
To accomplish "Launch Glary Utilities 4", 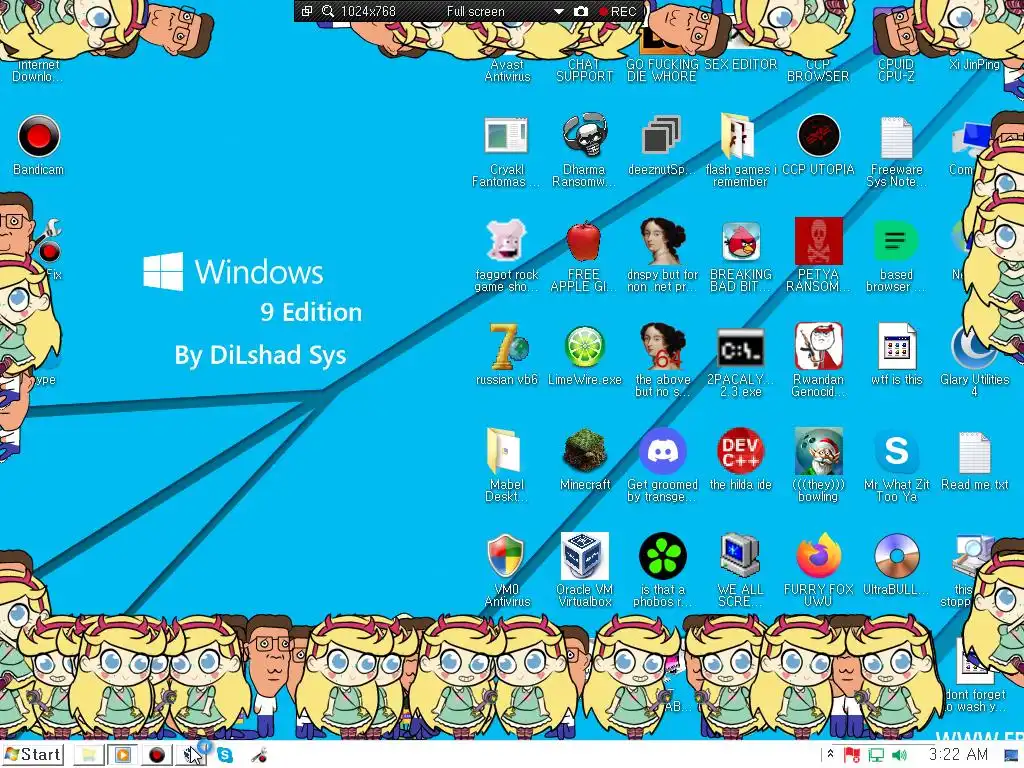I will point(974,347).
